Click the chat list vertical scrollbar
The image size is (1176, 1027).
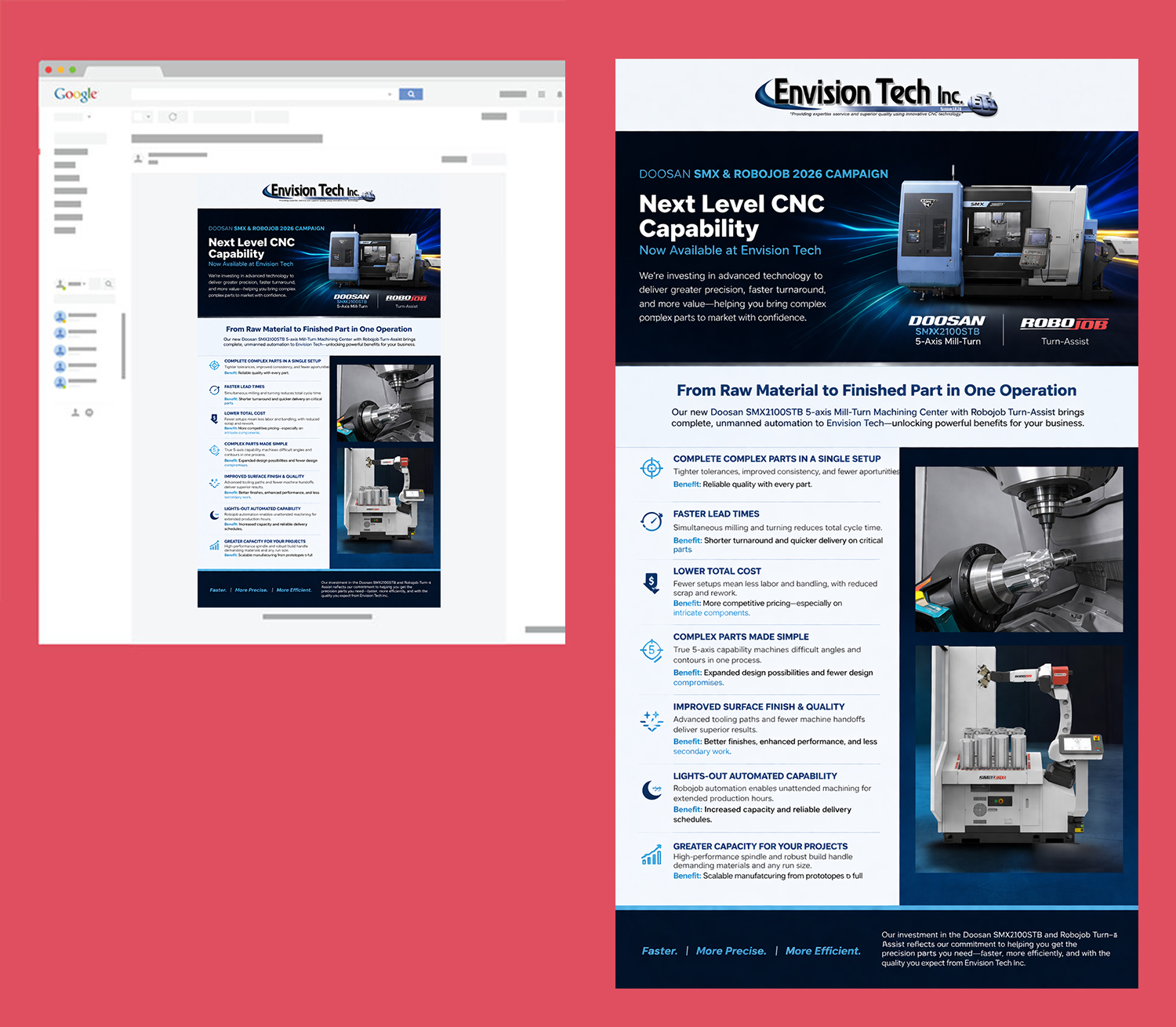[123, 346]
